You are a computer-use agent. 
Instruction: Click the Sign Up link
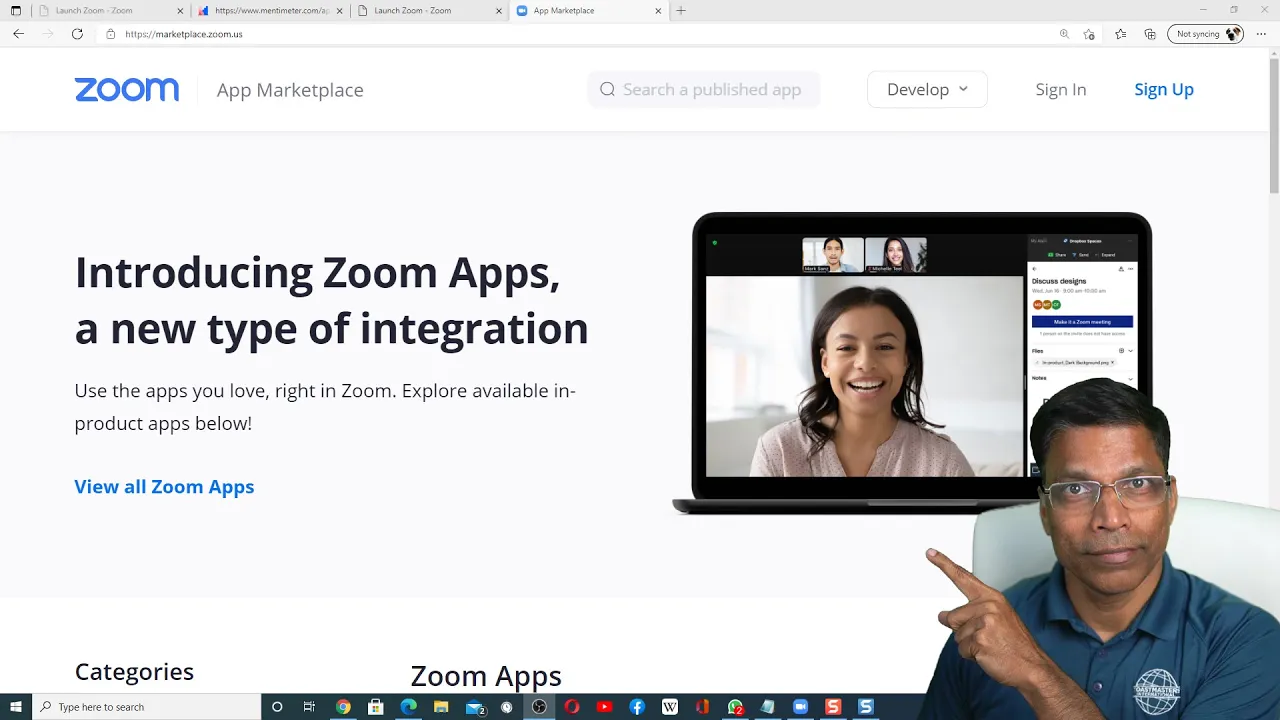point(1164,89)
